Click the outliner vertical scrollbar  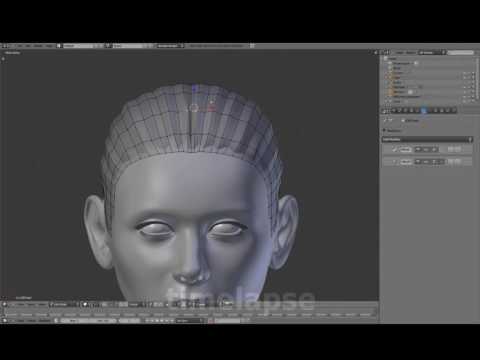coord(478,80)
